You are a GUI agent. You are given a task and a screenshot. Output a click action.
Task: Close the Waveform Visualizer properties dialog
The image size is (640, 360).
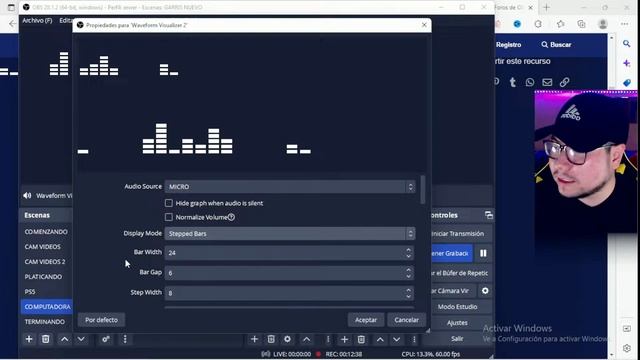coord(424,25)
